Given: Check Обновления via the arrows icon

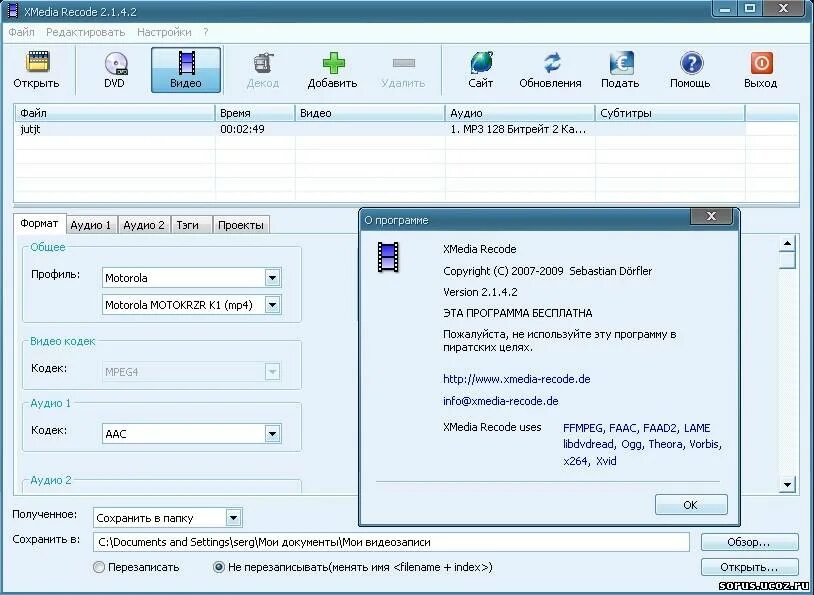Looking at the screenshot, I should (551, 63).
